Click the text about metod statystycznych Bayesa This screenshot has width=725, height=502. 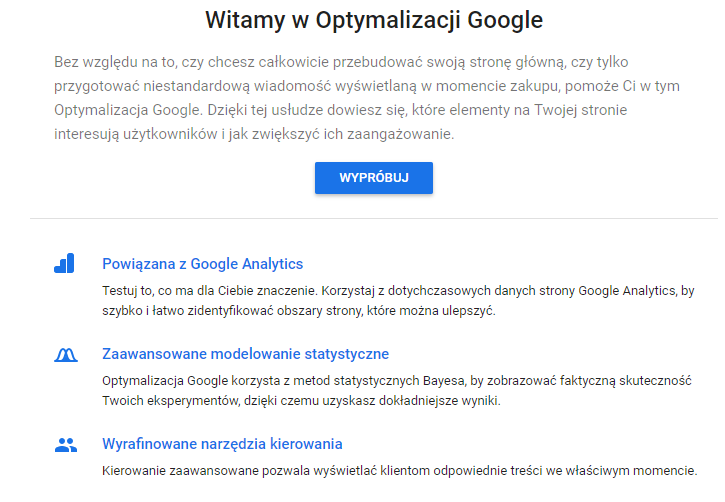click(x=397, y=391)
